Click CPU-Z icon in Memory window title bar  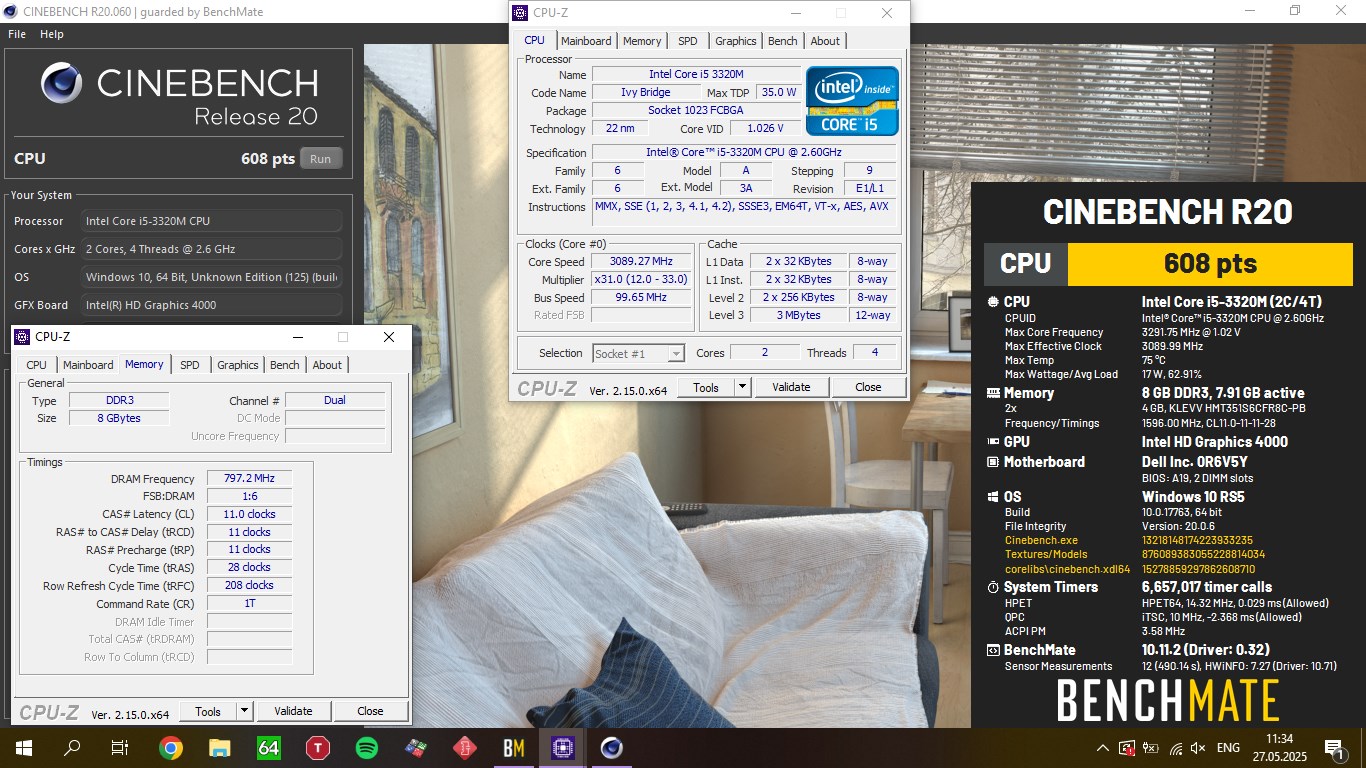pyautogui.click(x=22, y=337)
